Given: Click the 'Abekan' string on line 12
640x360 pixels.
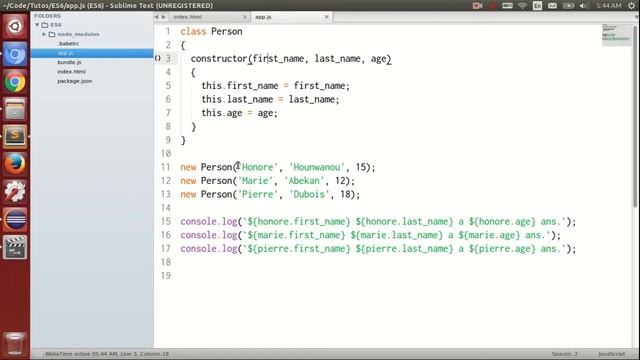Looking at the screenshot, I should 304,181.
